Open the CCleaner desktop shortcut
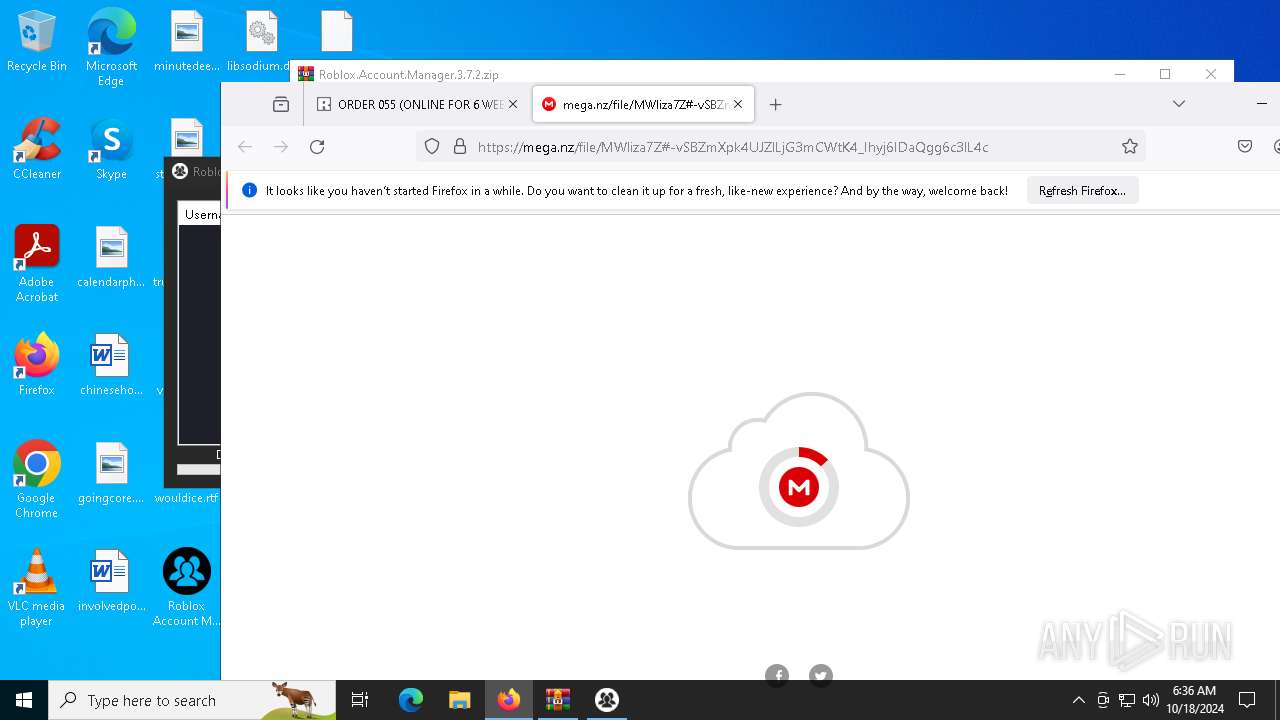Image resolution: width=1280 pixels, height=720 pixels. 36,150
